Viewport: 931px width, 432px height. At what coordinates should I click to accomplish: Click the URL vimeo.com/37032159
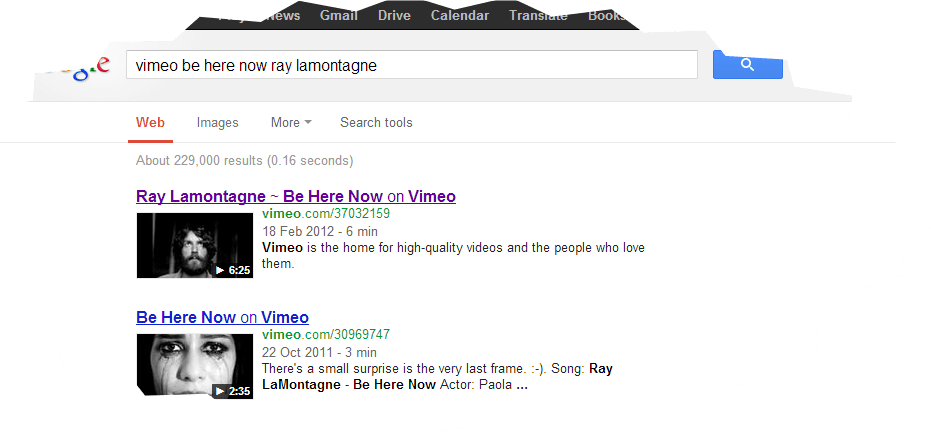tap(325, 214)
